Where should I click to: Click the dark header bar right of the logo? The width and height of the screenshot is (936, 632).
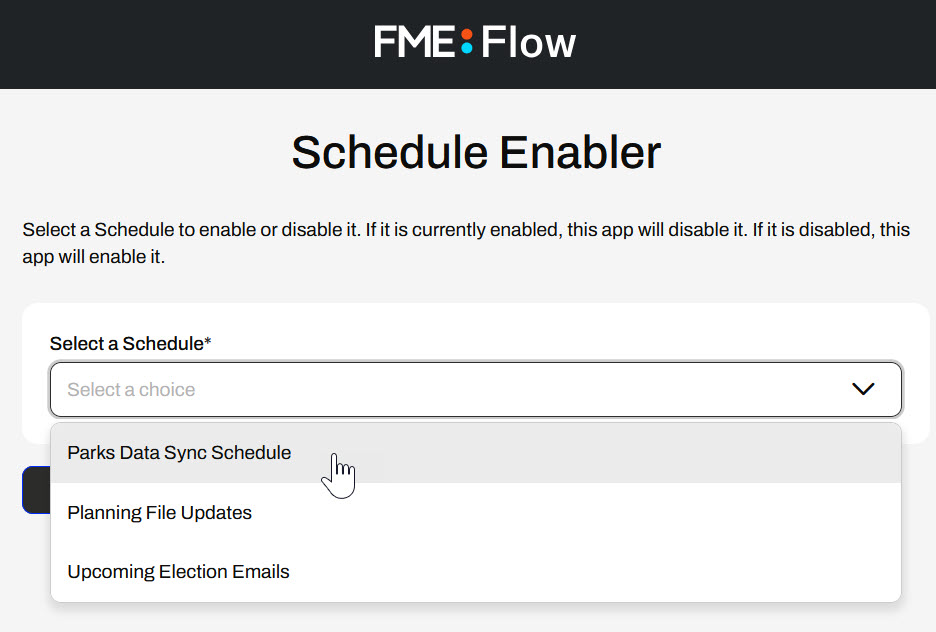pos(760,43)
